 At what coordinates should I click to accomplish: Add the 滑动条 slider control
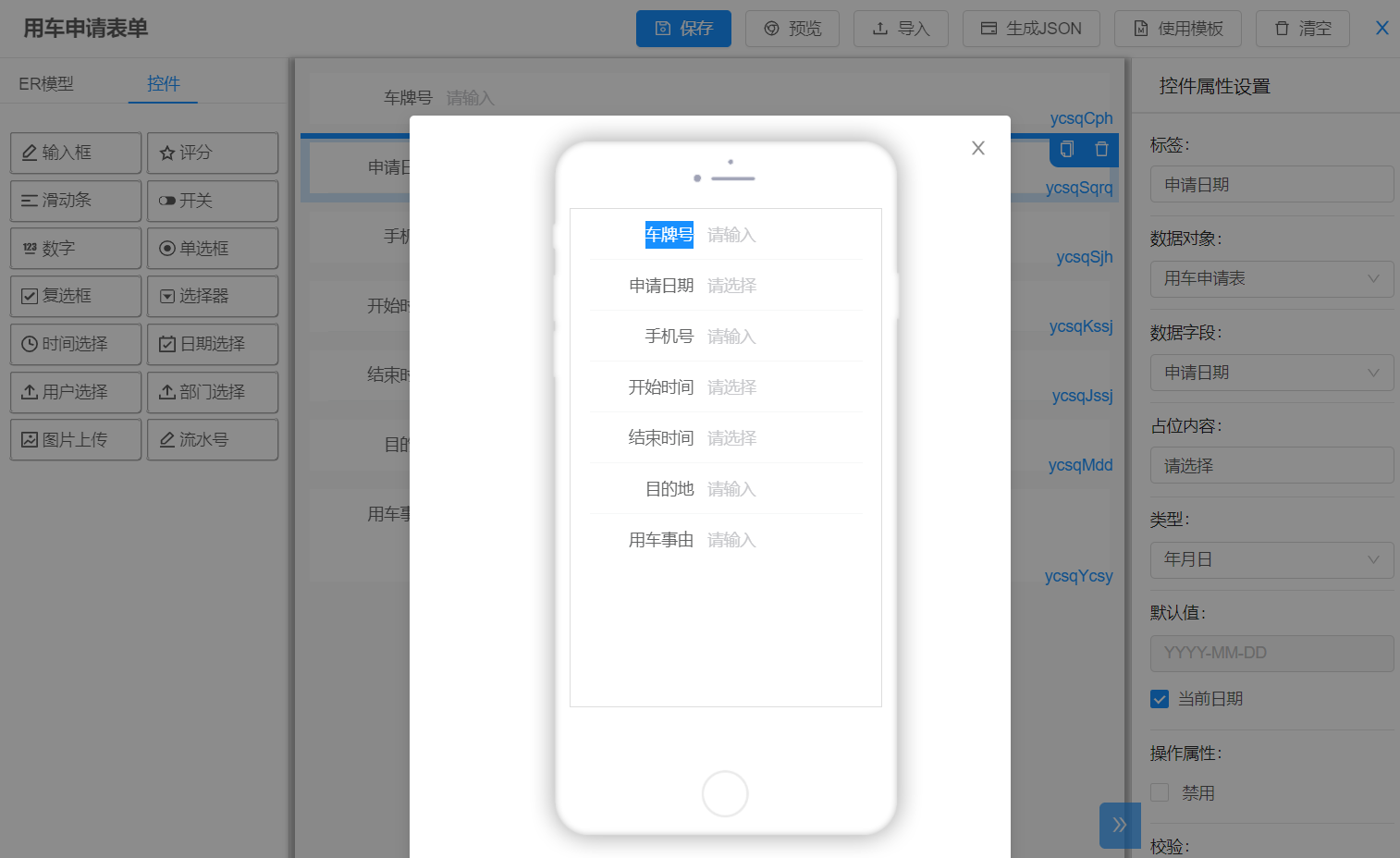76,201
